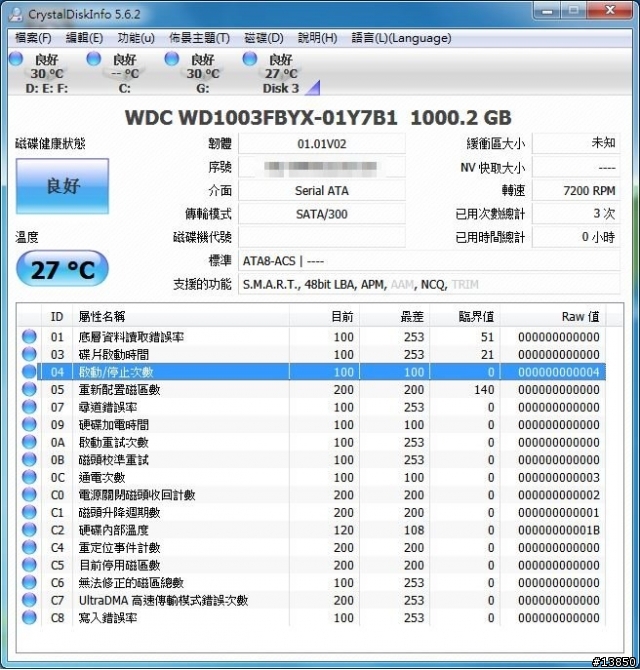Open the 佈景主題(T) menu
640x670 pixels.
(x=199, y=38)
